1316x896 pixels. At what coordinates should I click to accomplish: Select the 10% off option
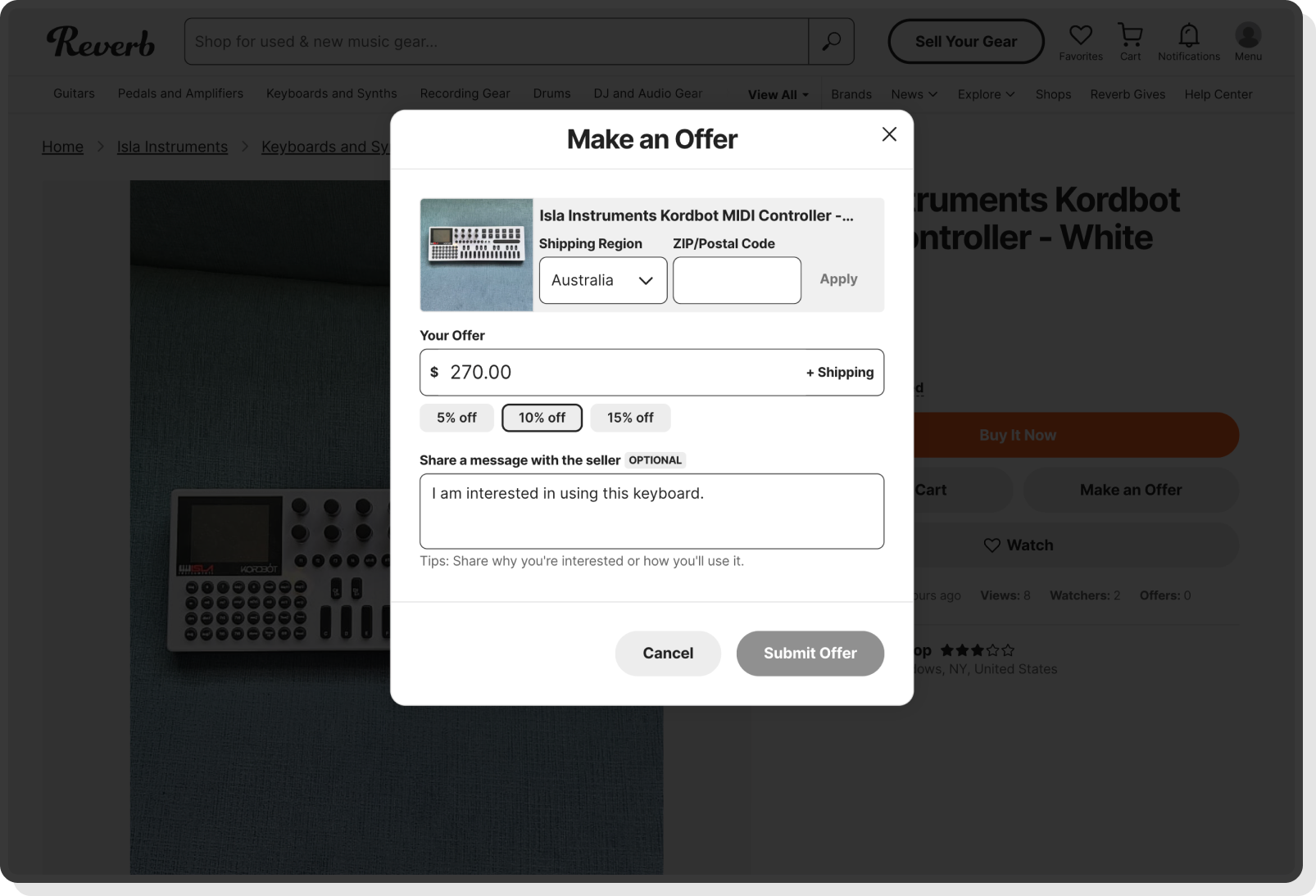point(542,418)
